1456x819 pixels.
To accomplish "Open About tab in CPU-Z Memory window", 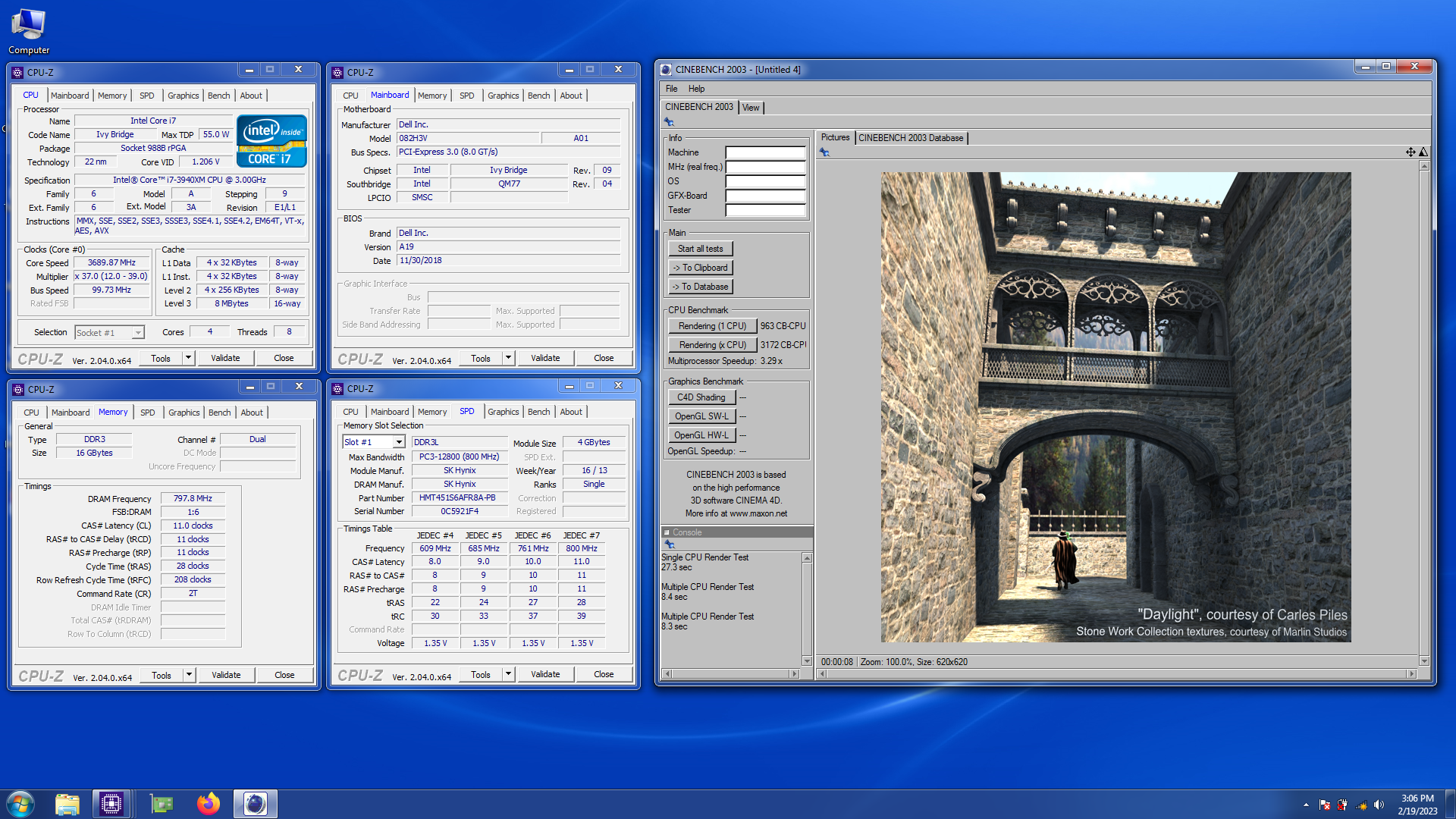I will [x=252, y=413].
